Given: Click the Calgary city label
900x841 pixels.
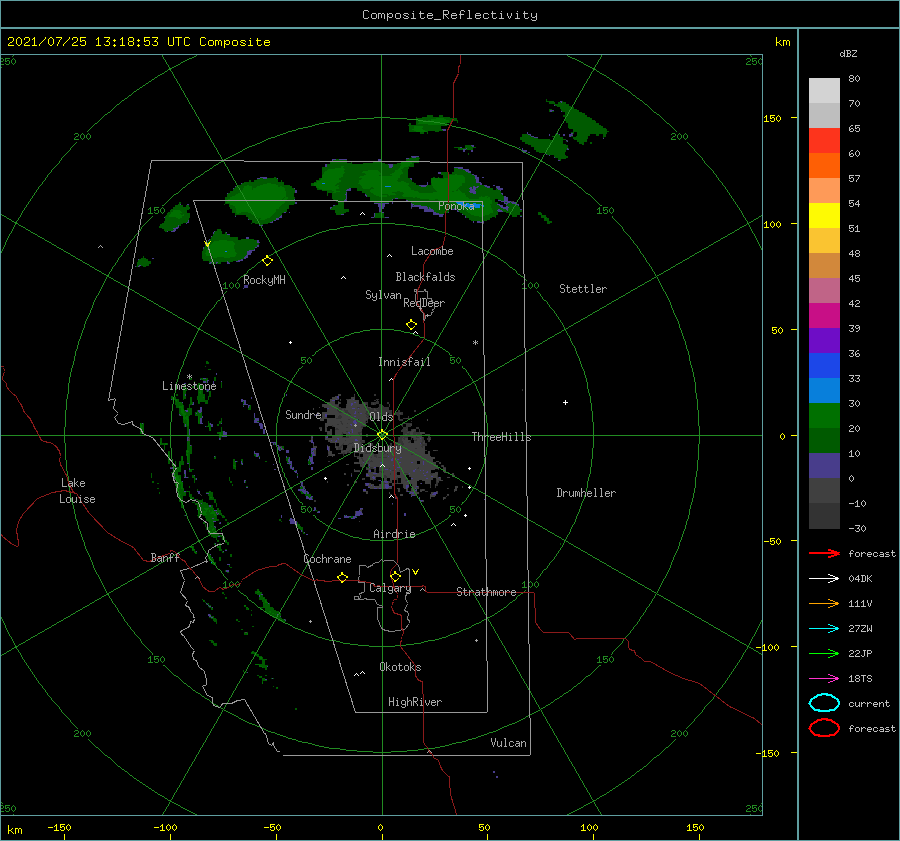Looking at the screenshot, I should [390, 588].
